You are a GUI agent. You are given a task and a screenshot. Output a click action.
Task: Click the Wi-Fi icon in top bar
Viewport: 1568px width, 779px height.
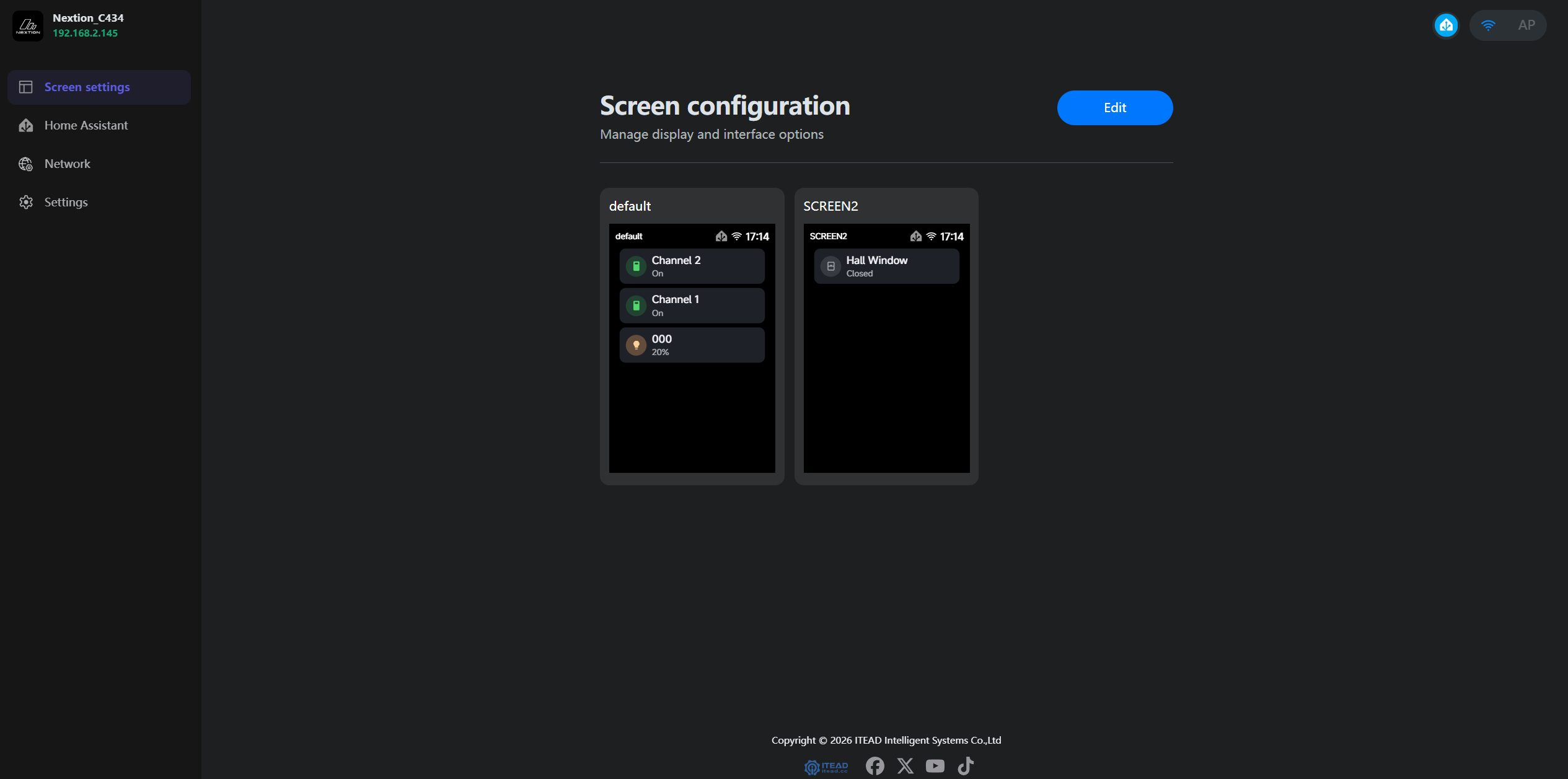pos(1488,25)
